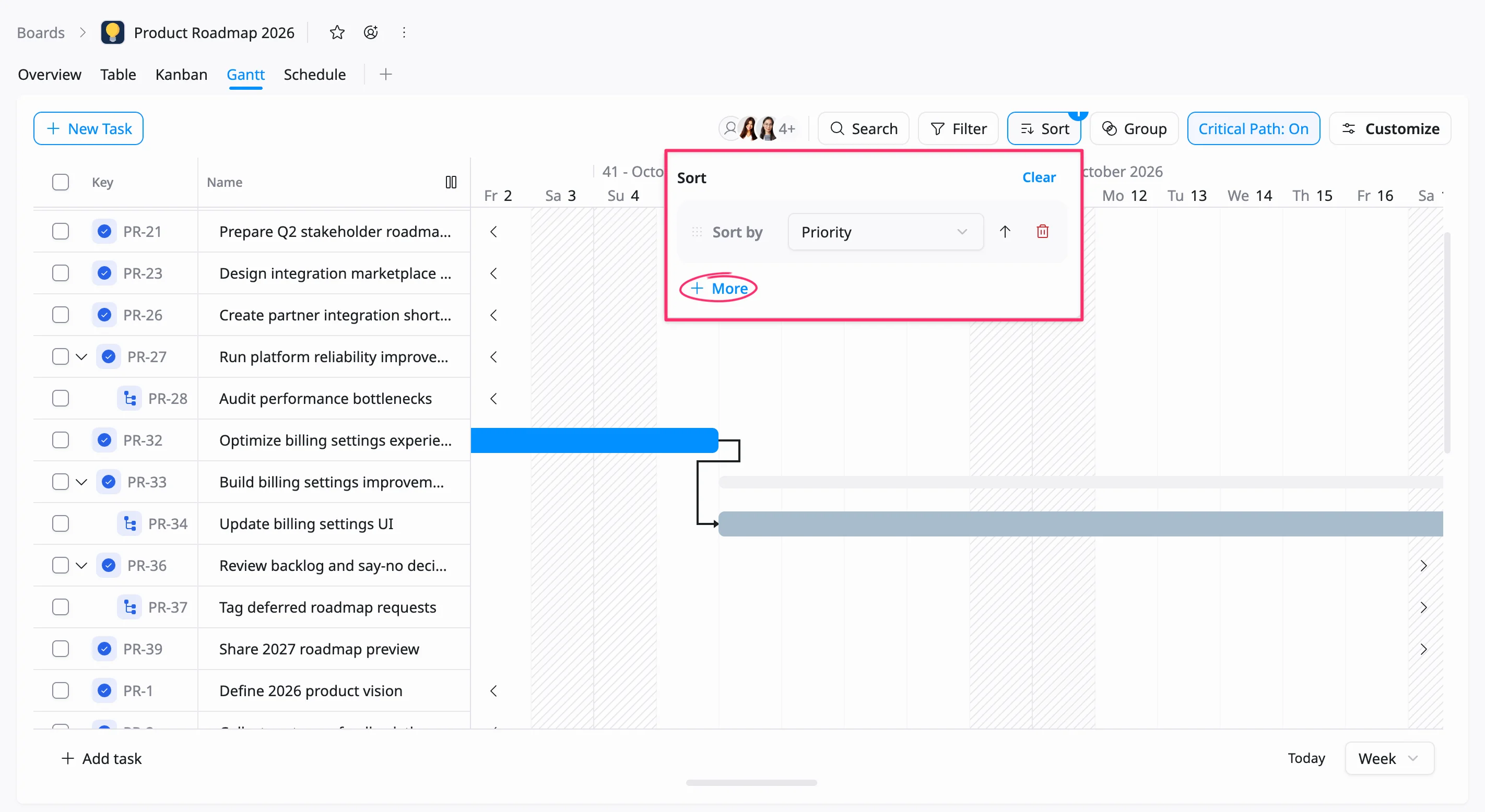Click the vertical scrollbar on the right
This screenshot has width=1485, height=812.
[x=1447, y=343]
